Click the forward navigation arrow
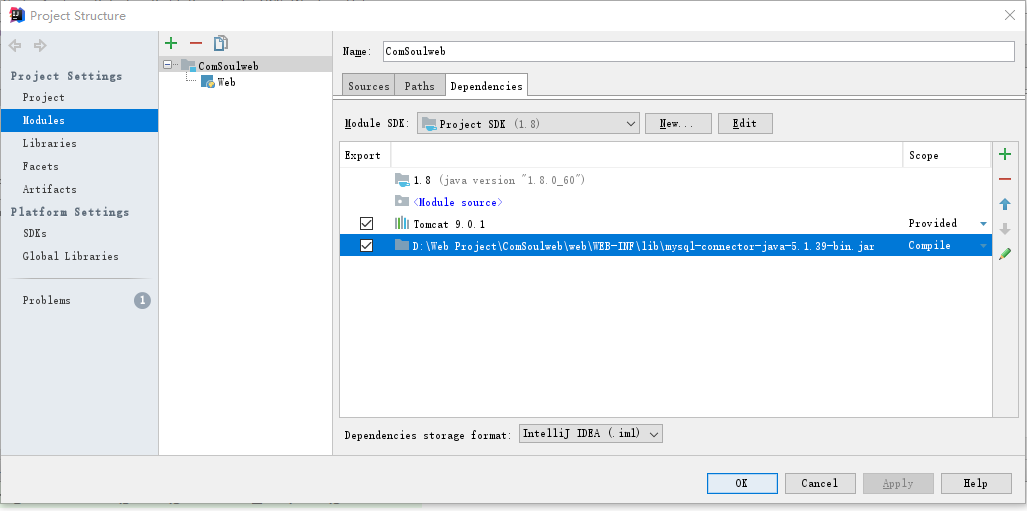This screenshot has width=1027, height=511. click(40, 45)
